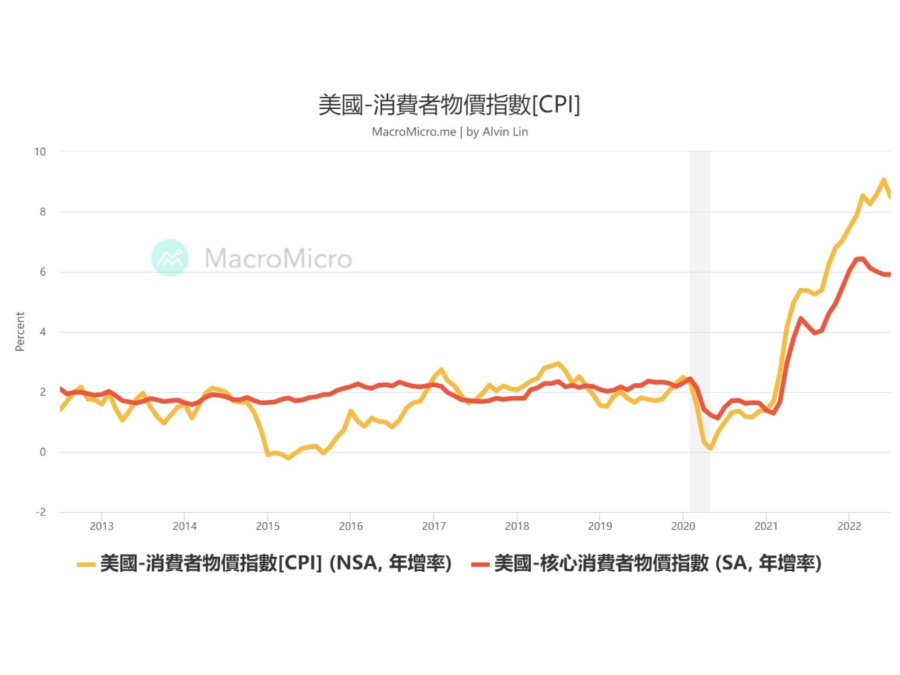Click the MacroMicro watermark text
The image size is (900, 675).
[278, 259]
